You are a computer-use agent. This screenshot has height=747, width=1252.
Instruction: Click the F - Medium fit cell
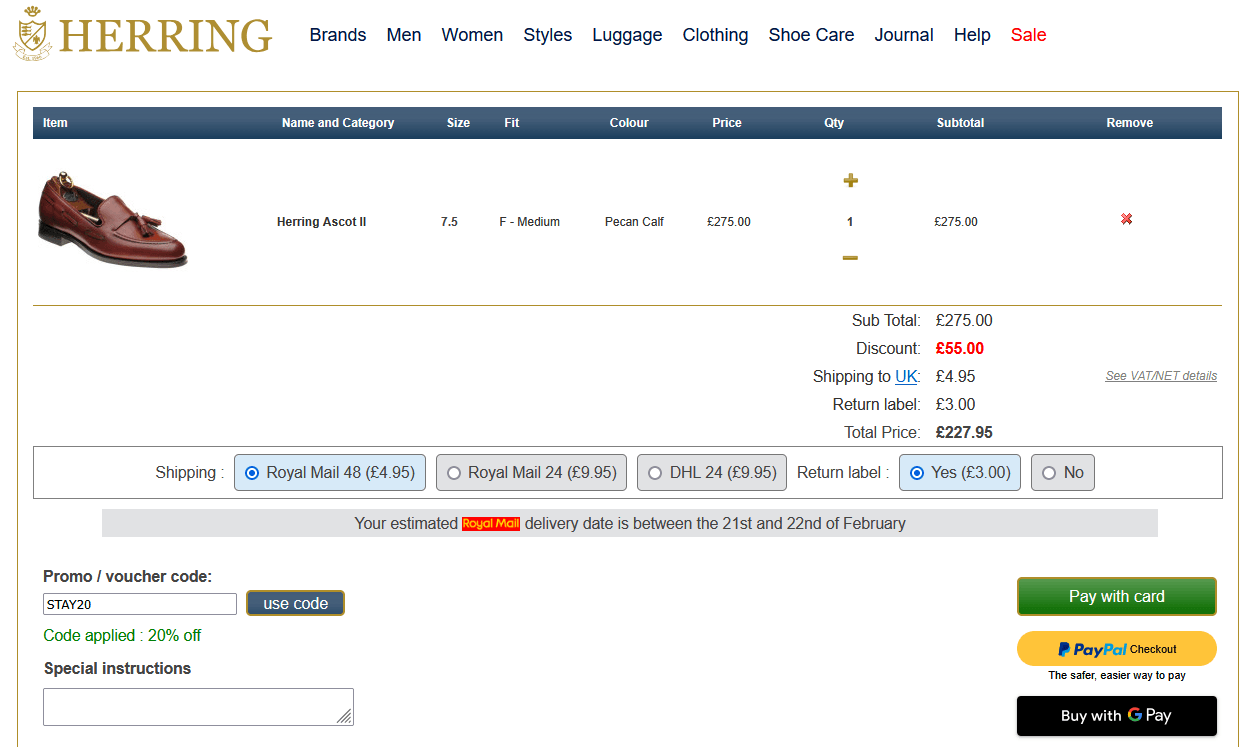point(530,222)
